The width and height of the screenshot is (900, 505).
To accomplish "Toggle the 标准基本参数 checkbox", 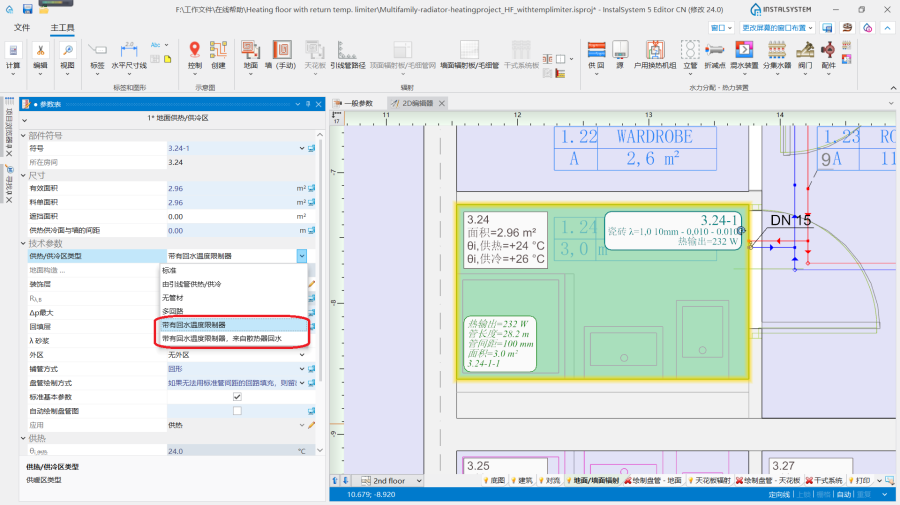I will click(237, 397).
